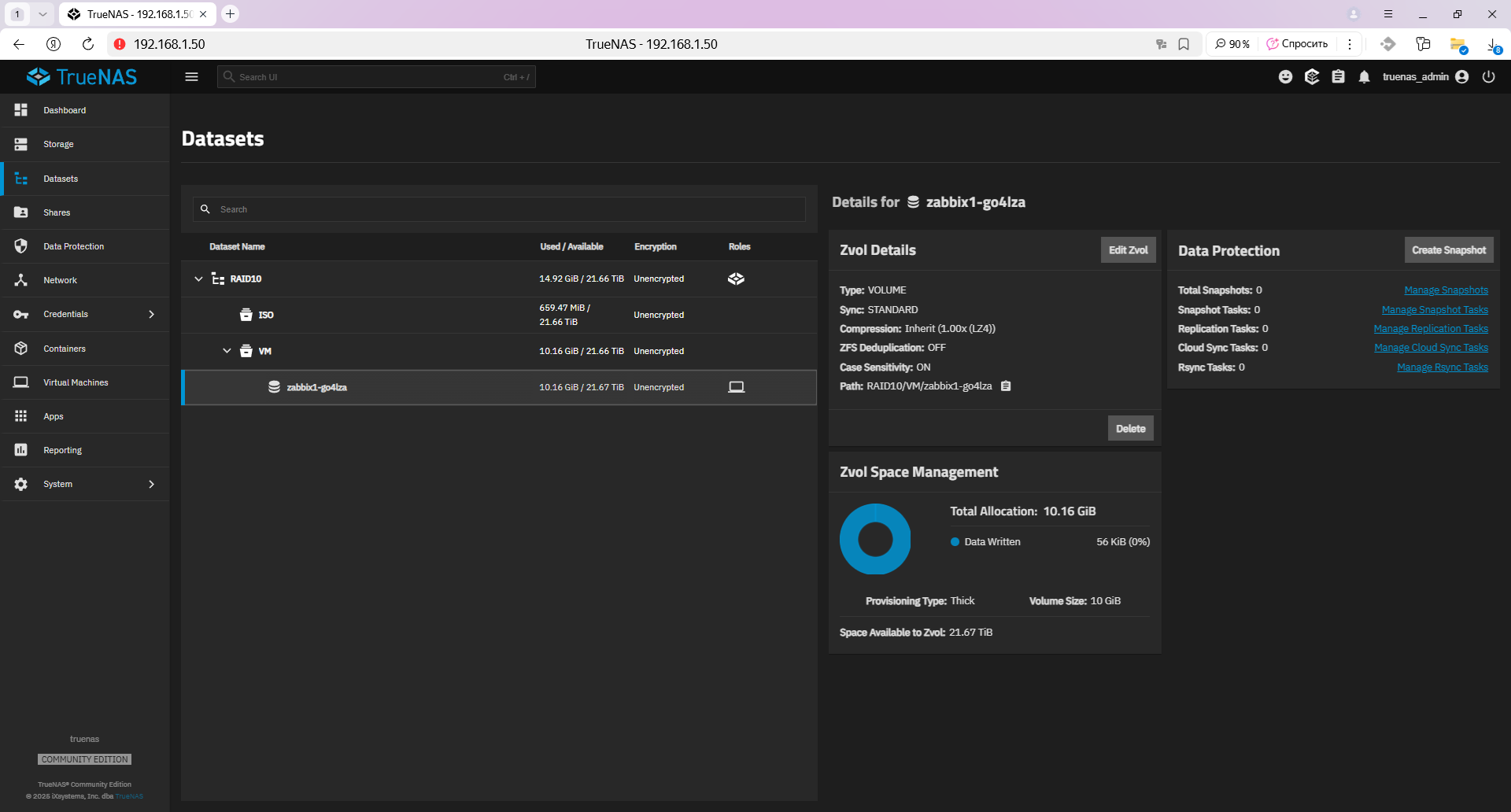
Task: Toggle the sidebar hamburger menu
Action: [191, 76]
